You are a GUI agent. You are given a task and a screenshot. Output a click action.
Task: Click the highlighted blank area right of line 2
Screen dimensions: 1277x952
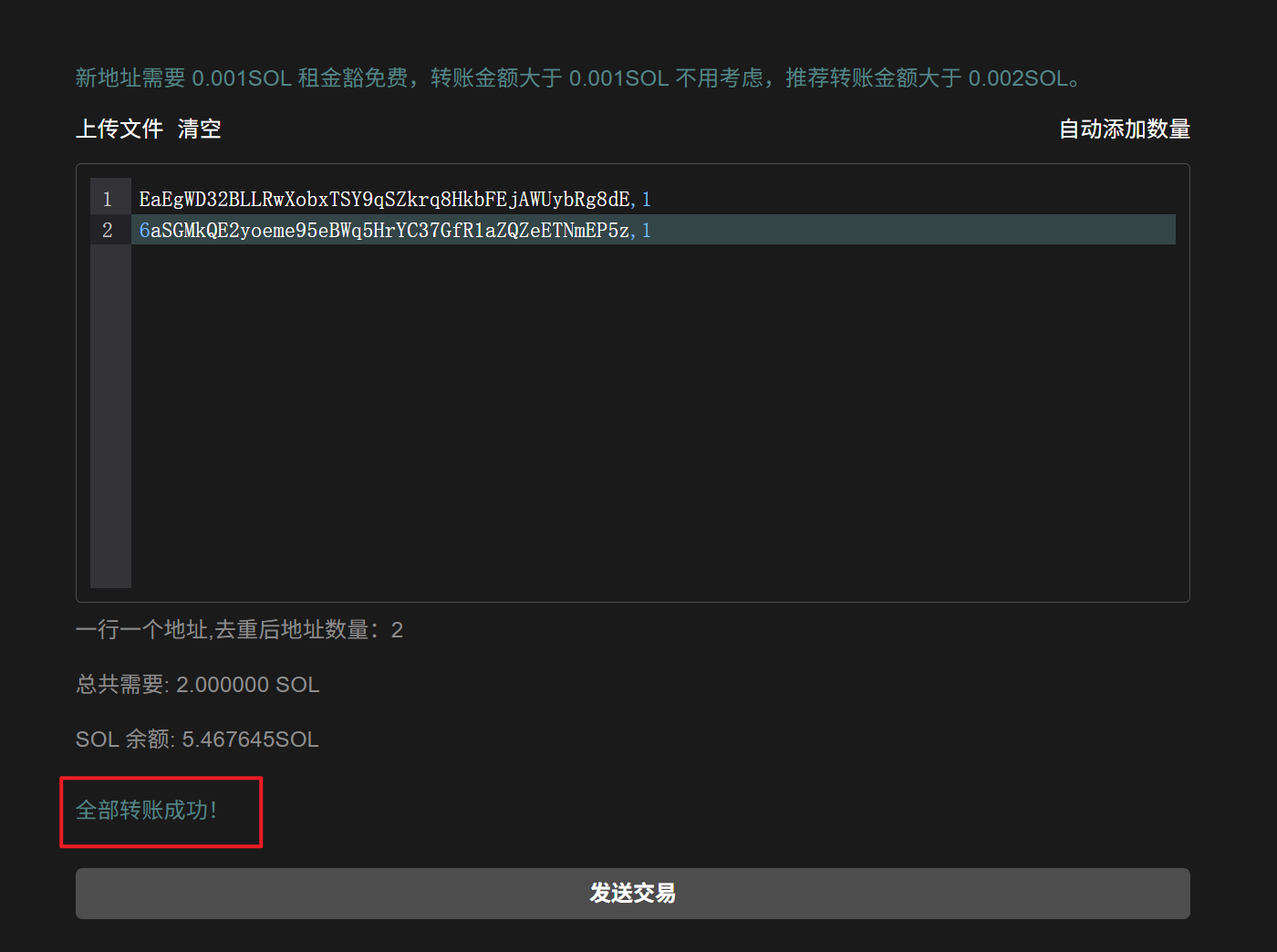tap(912, 230)
